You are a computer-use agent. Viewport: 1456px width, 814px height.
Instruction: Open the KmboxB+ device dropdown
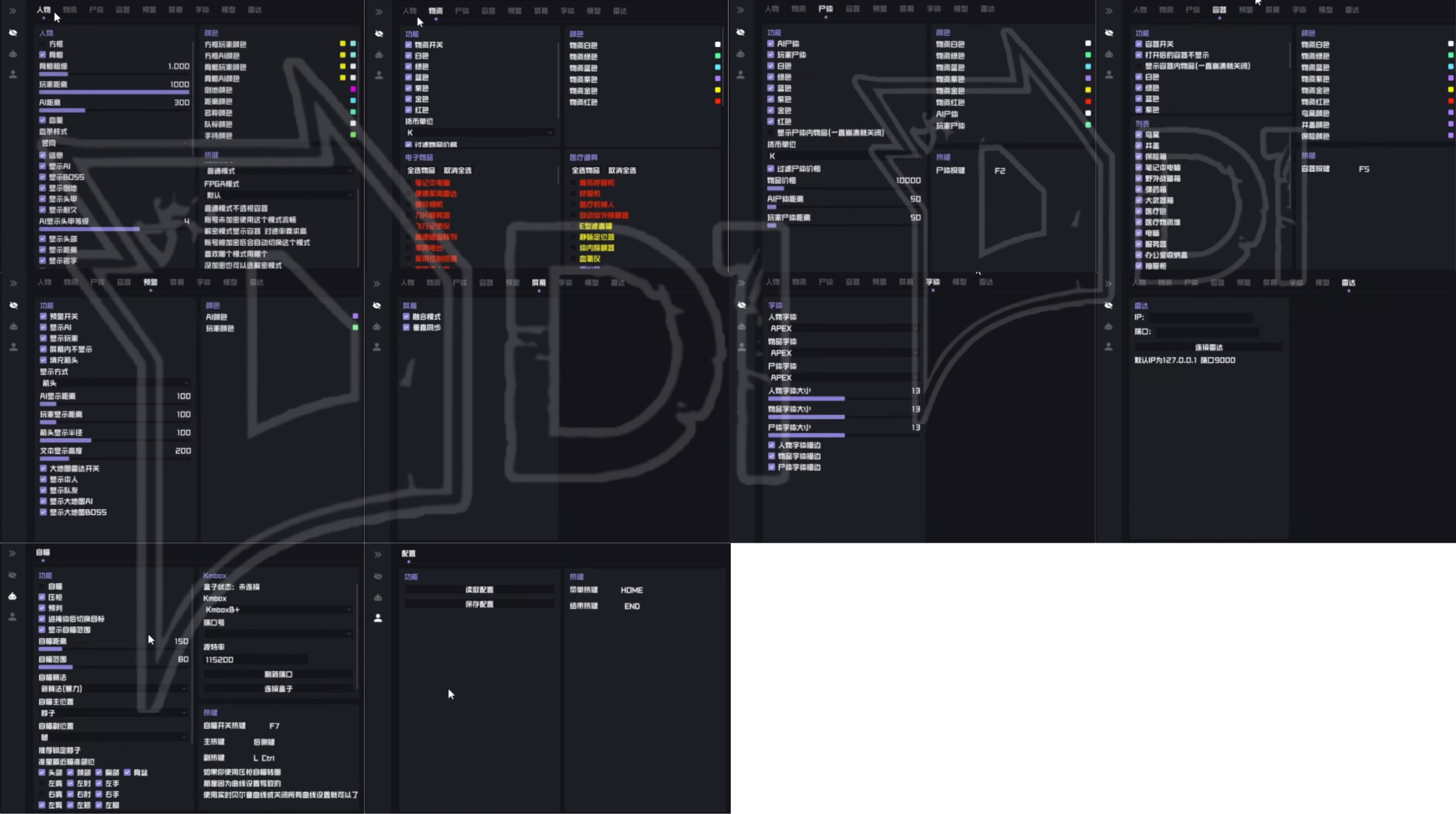[278, 609]
